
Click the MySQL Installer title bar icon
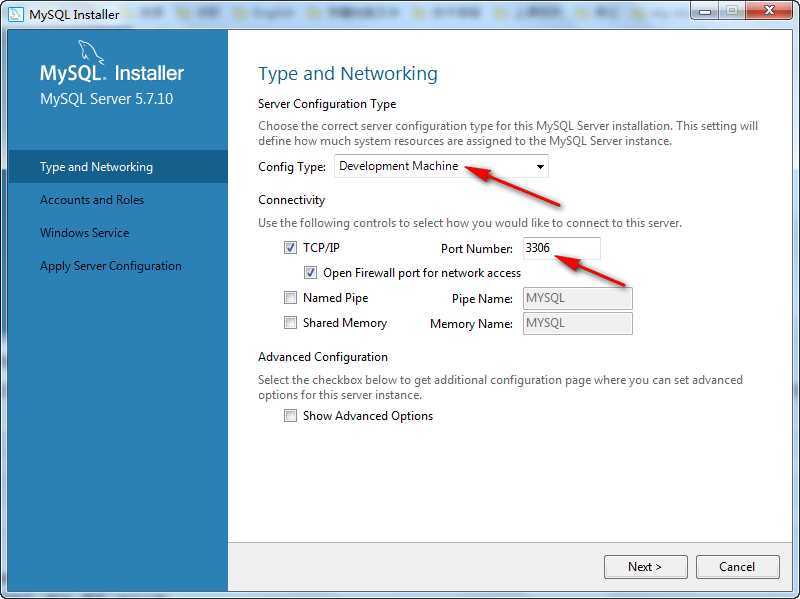click(15, 14)
